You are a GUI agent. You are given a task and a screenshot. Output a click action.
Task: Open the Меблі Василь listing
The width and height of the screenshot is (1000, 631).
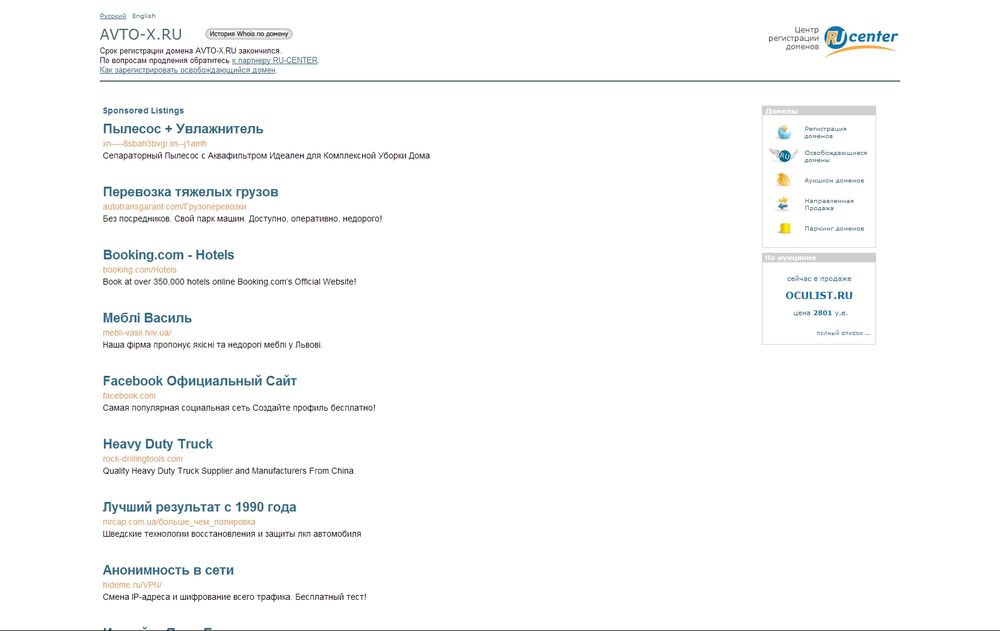coord(147,318)
